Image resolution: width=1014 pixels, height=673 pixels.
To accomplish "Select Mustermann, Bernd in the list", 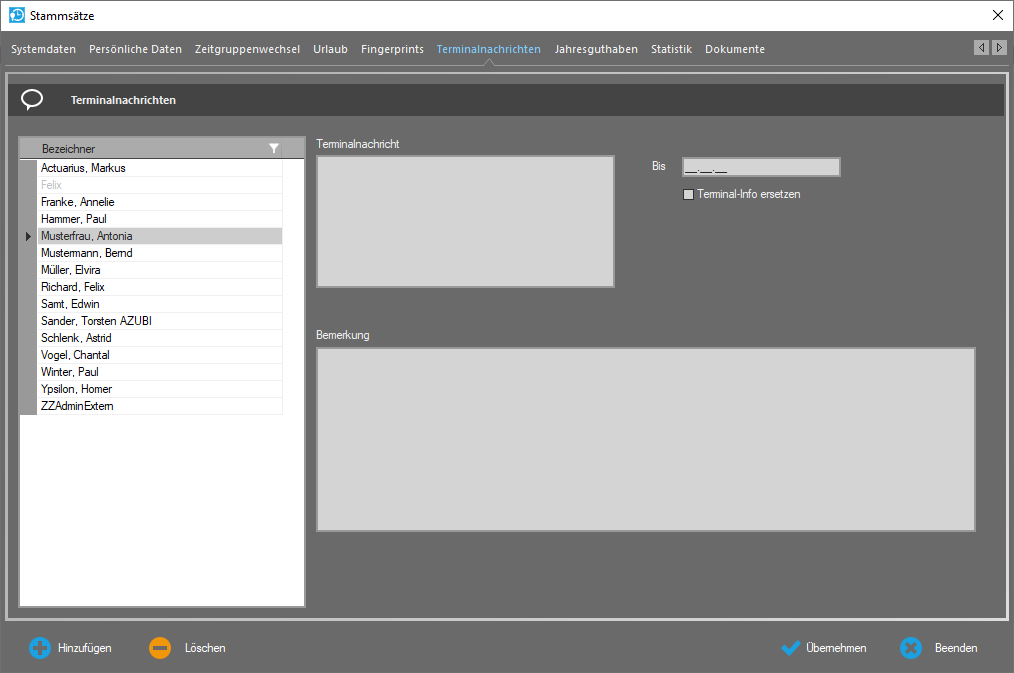I will click(86, 253).
